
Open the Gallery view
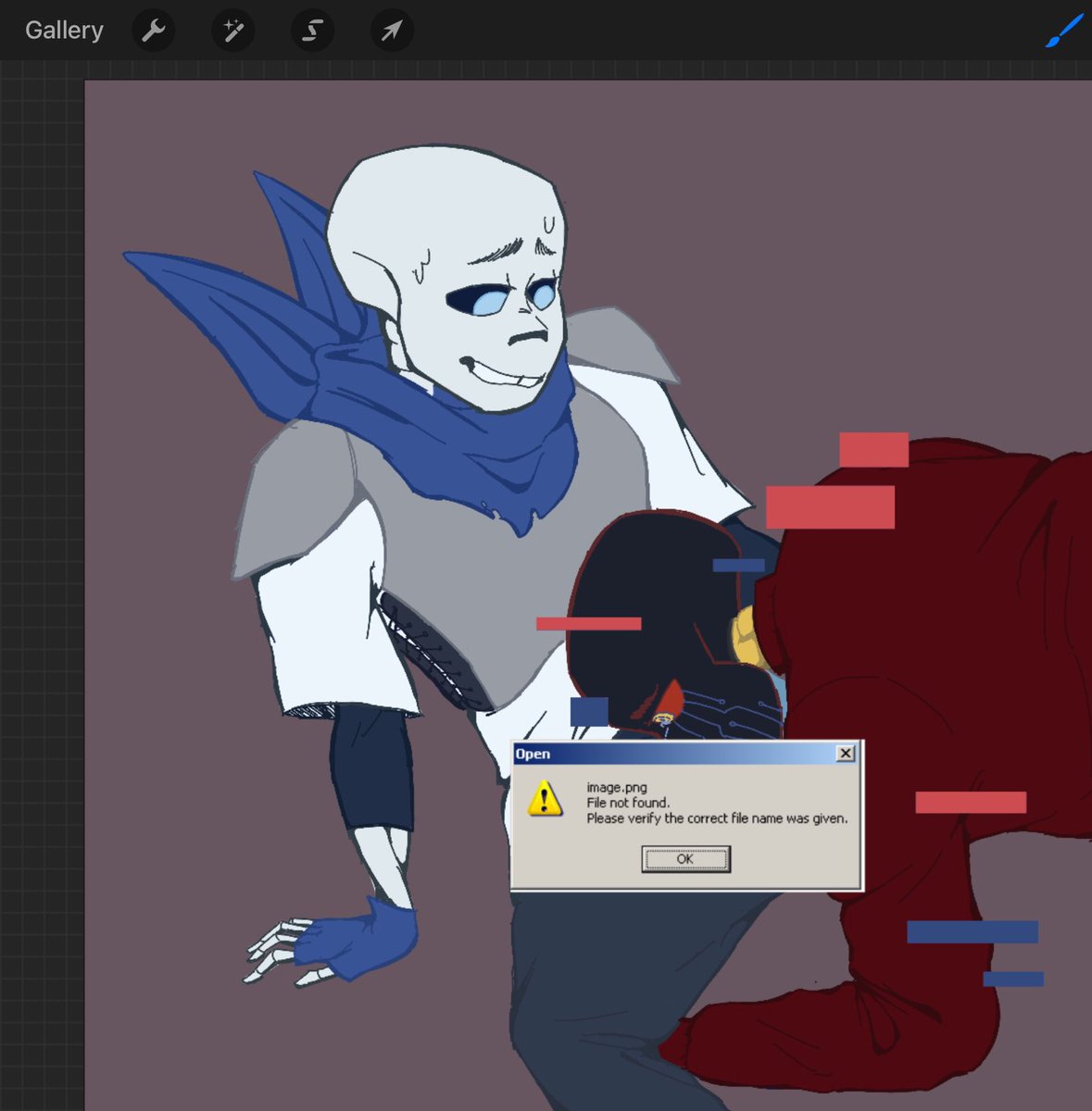pyautogui.click(x=64, y=31)
